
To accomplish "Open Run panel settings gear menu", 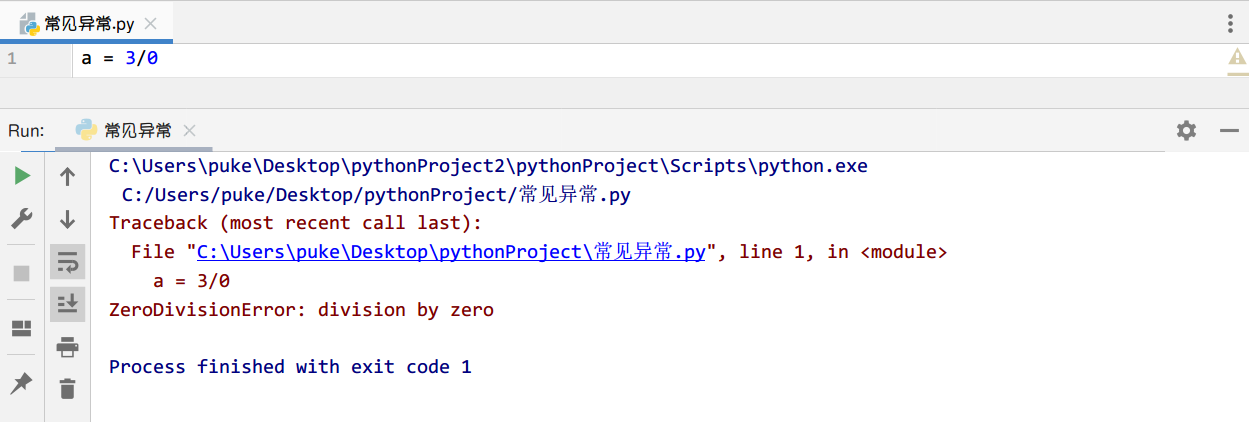I will tap(1186, 130).
